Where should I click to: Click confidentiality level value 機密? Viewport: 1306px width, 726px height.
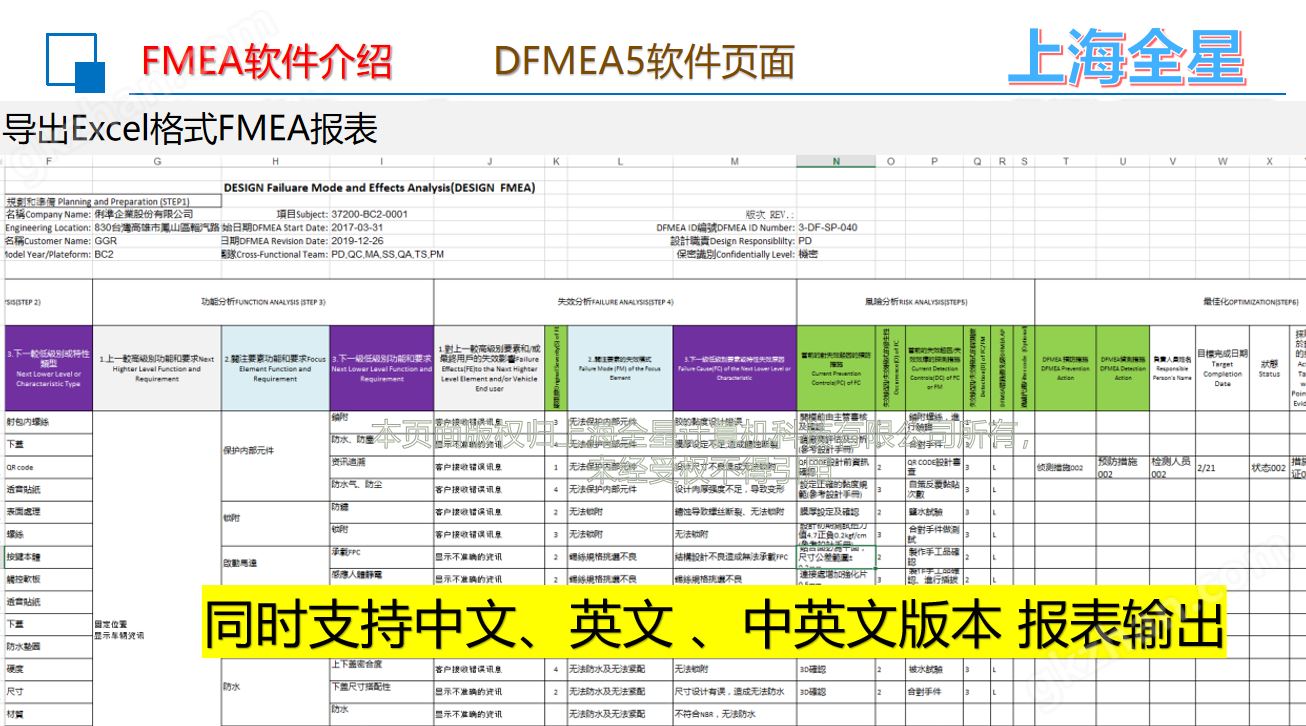click(x=808, y=254)
